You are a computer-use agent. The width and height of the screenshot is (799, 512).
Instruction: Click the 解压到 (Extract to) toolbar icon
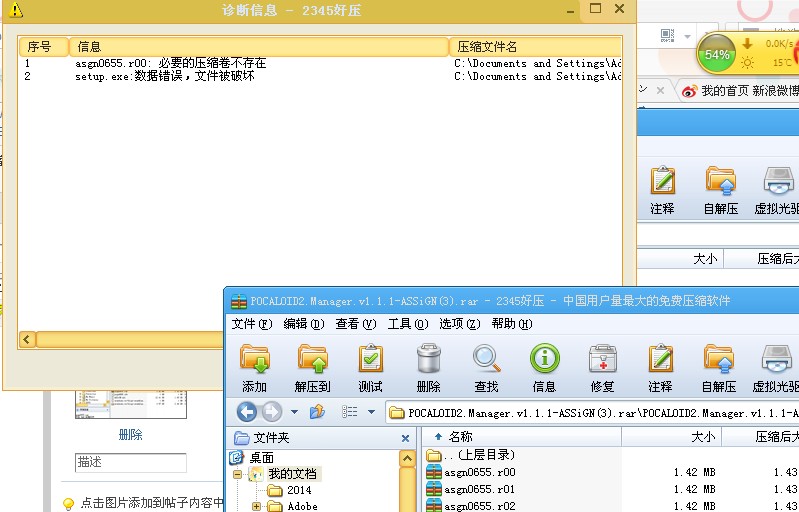tap(312, 368)
